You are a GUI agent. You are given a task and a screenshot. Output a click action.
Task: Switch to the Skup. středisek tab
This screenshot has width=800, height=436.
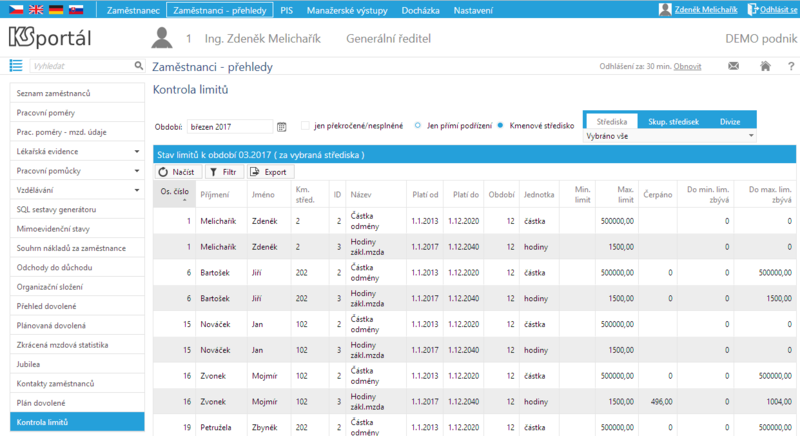pos(673,121)
